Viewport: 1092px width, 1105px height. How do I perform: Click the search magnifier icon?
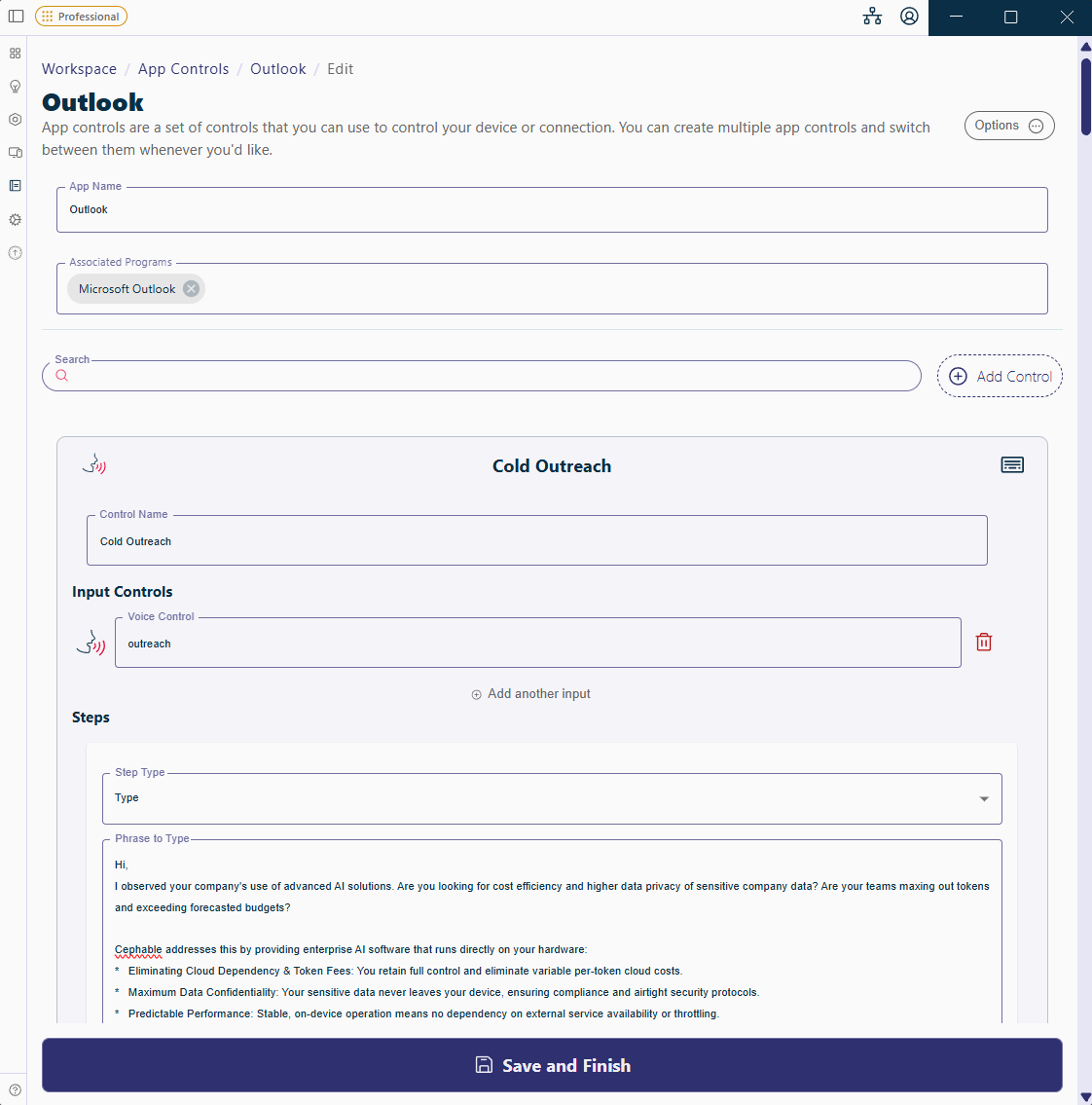[x=62, y=376]
